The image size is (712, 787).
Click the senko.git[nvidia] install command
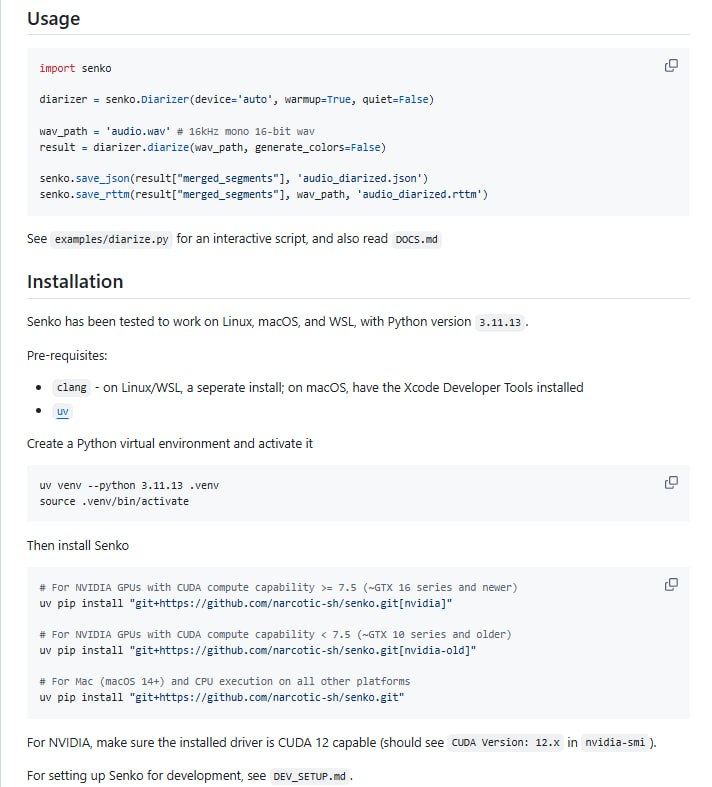click(246, 603)
